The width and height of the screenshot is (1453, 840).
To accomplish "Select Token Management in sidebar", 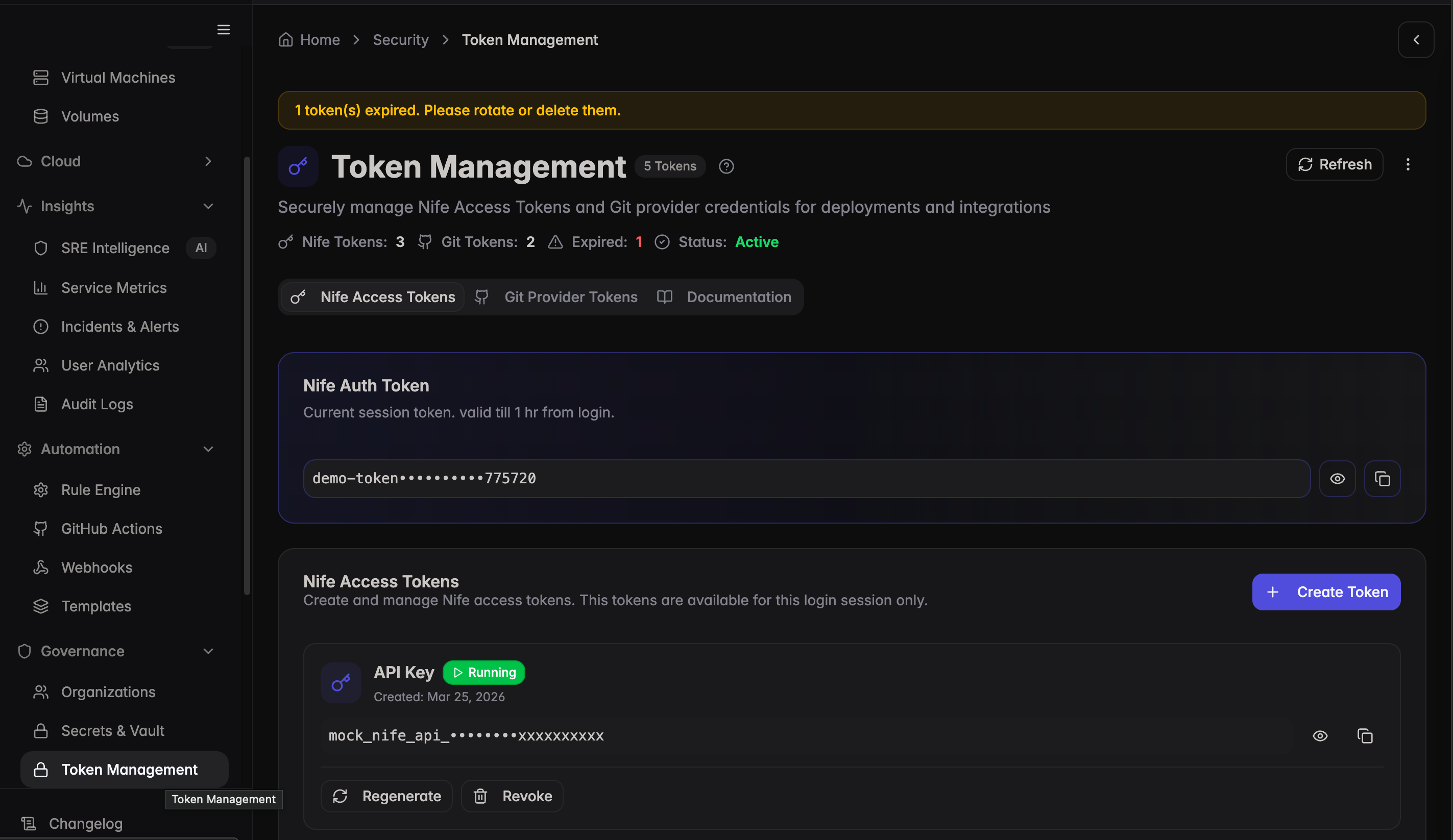I will (x=125, y=770).
